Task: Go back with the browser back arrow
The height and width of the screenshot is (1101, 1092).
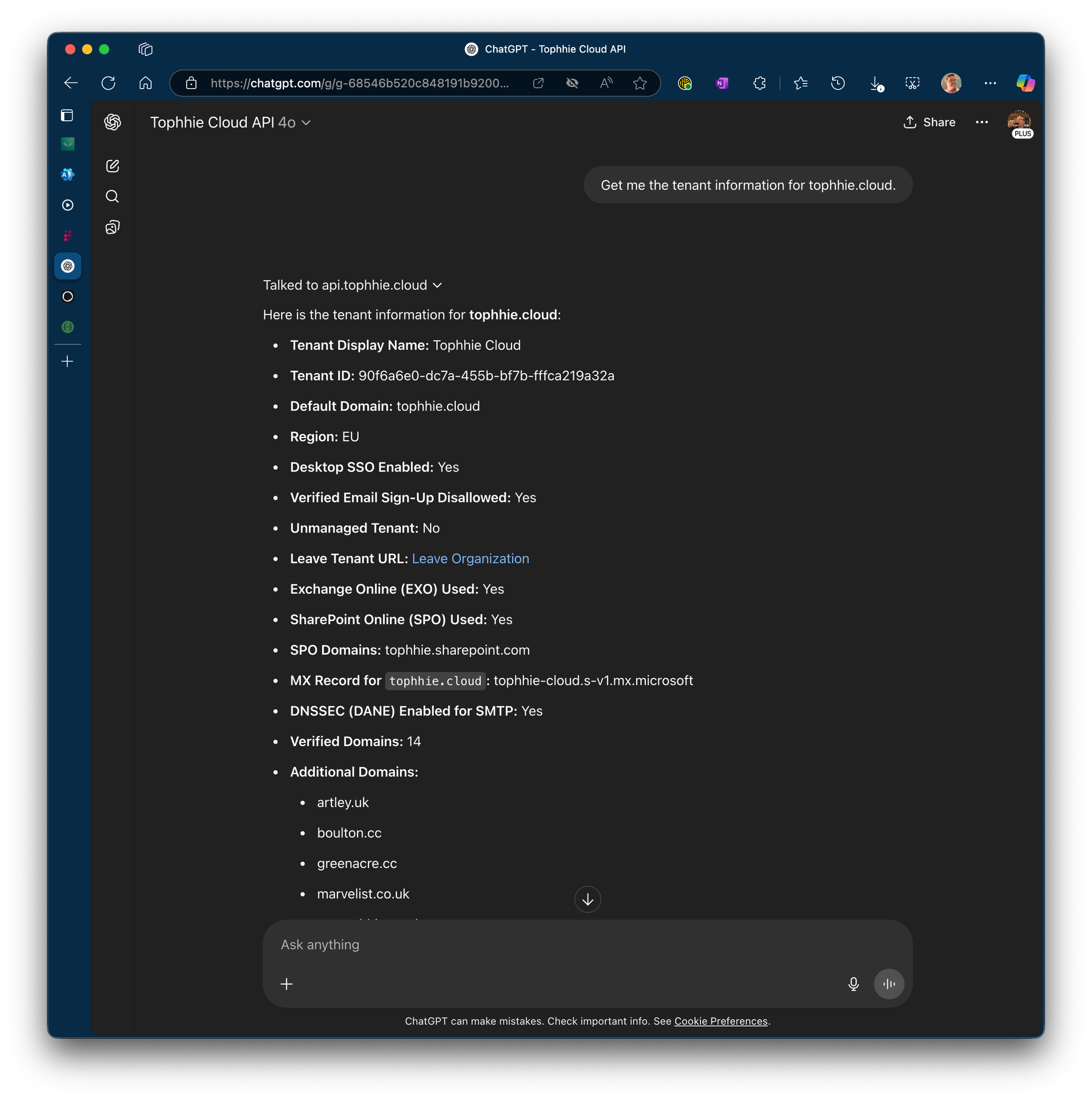Action: [x=70, y=83]
